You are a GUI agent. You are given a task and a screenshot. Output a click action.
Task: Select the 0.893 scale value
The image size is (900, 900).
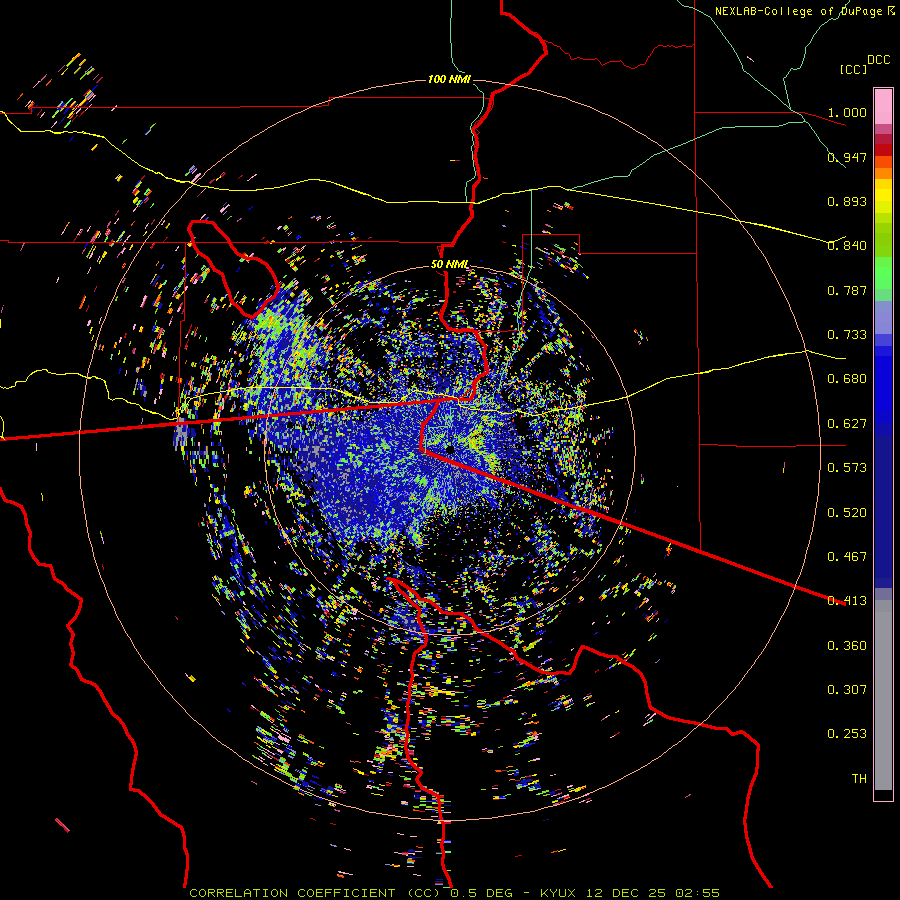[x=847, y=201]
